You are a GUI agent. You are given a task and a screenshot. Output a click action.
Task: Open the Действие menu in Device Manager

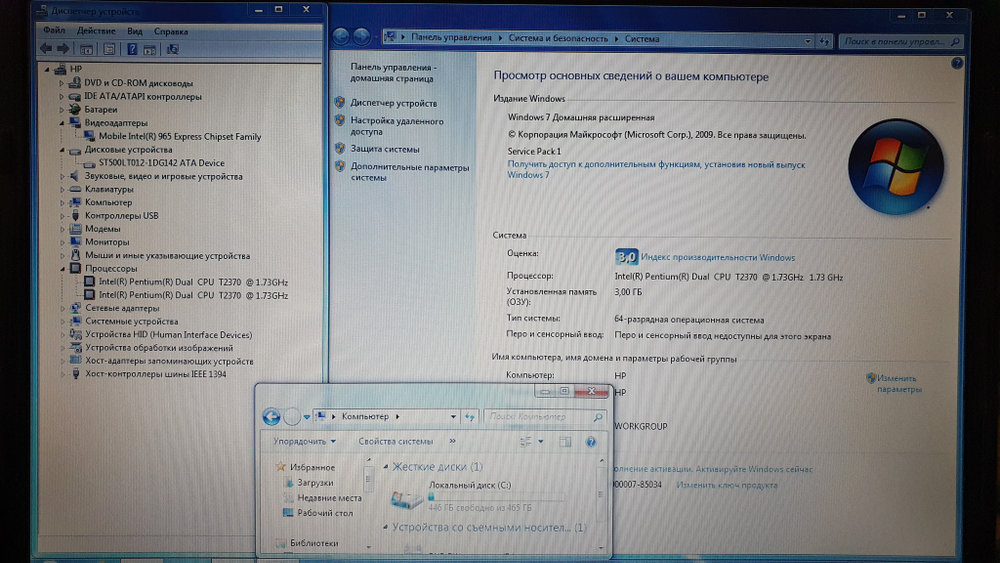click(x=96, y=31)
